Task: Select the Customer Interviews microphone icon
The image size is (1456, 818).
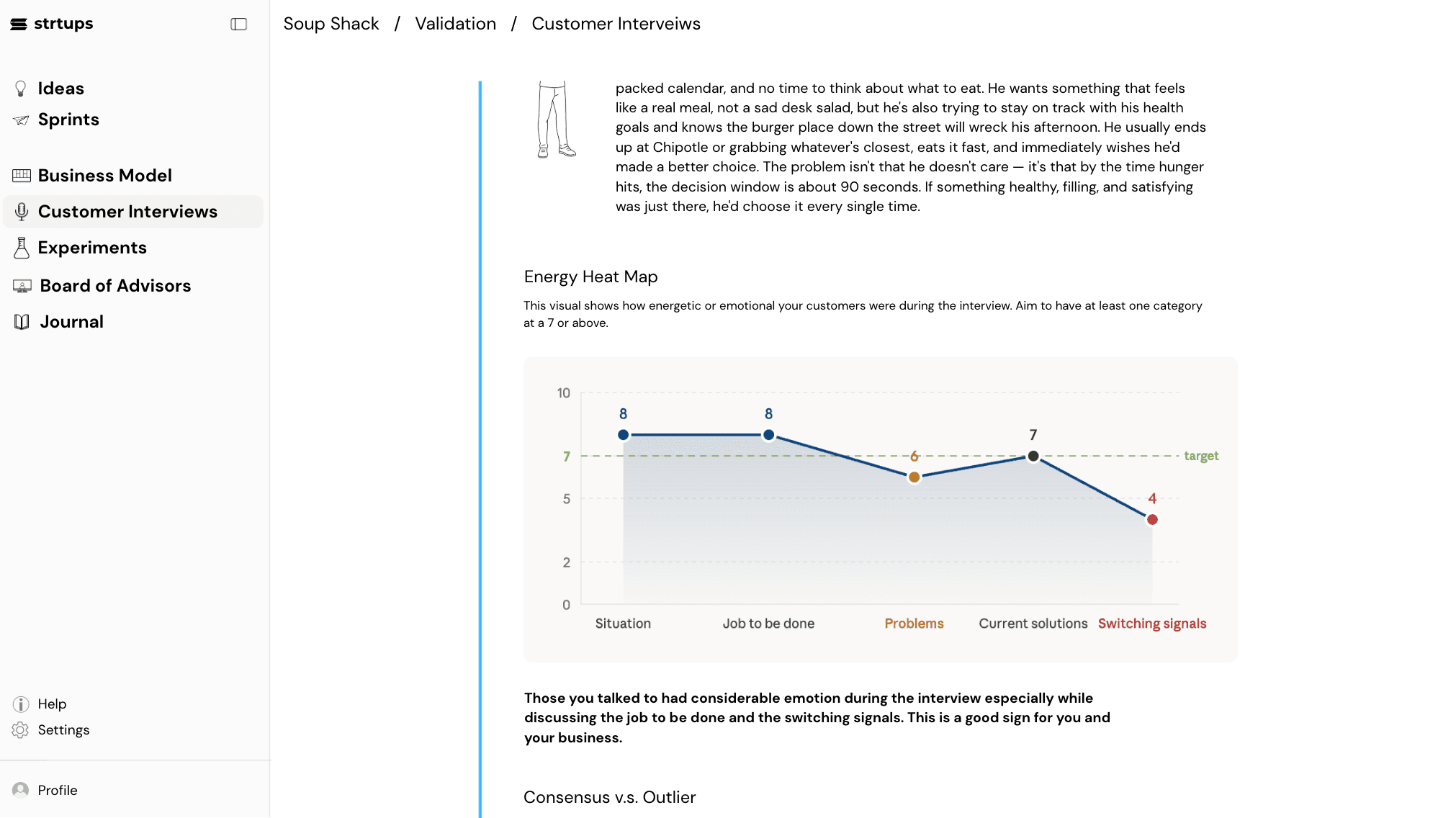Action: (22, 211)
